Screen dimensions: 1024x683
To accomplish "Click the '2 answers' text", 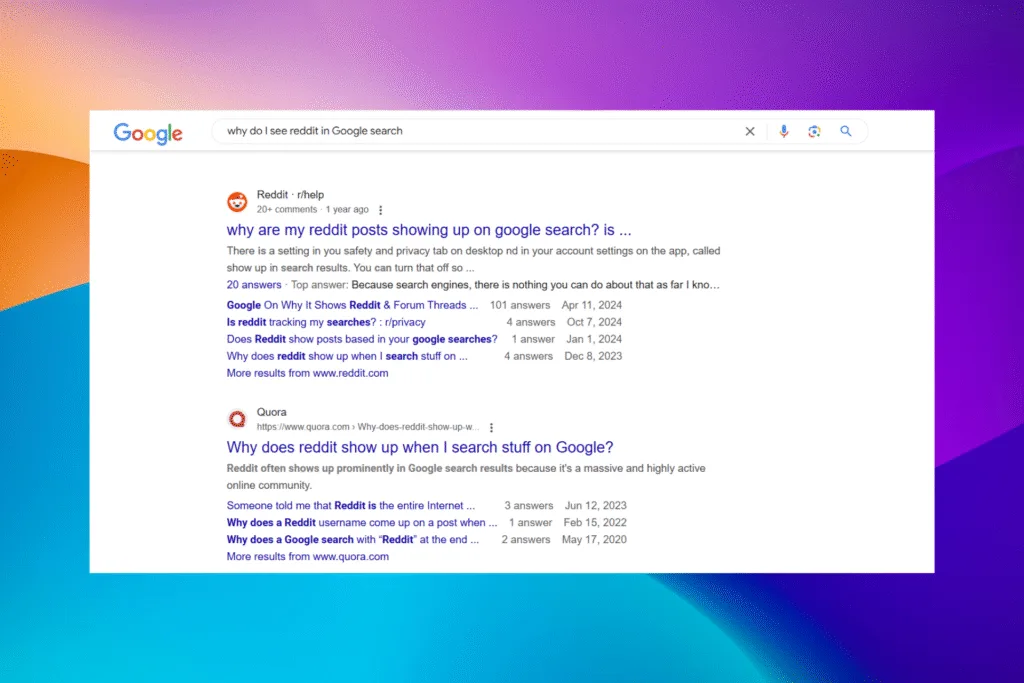I will (x=526, y=539).
